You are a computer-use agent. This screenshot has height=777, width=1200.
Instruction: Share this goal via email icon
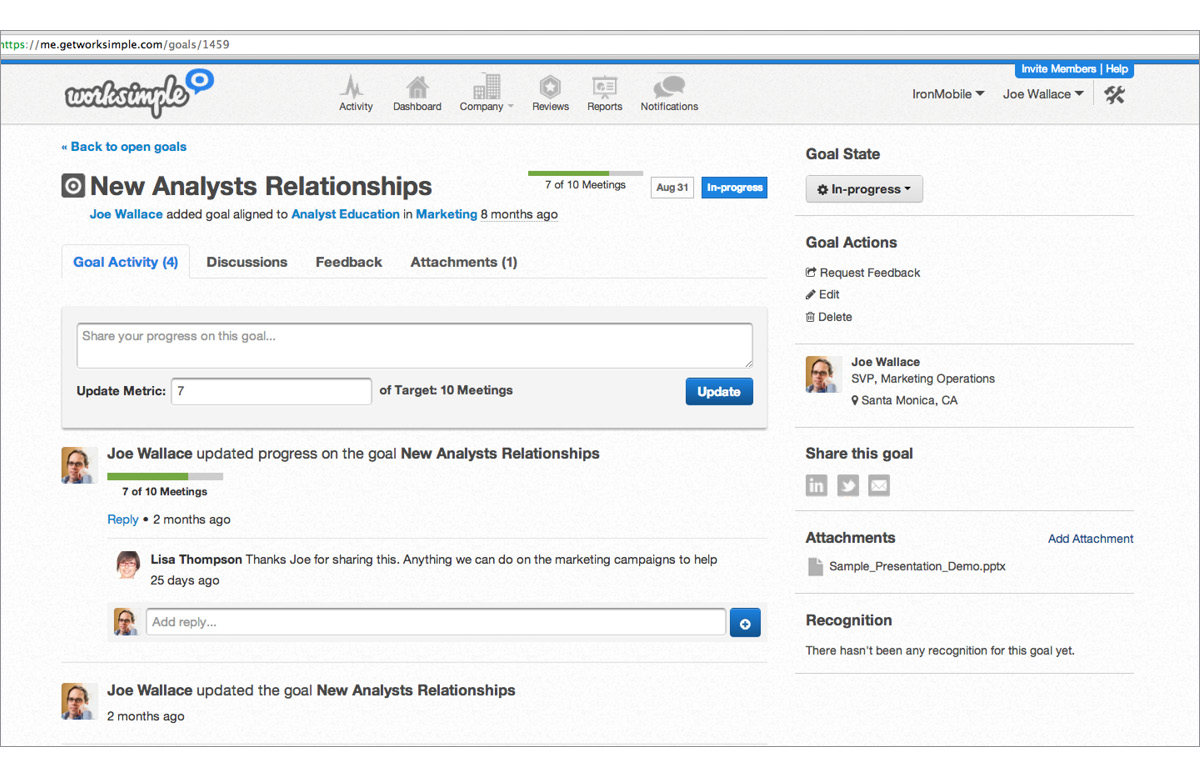click(x=878, y=486)
